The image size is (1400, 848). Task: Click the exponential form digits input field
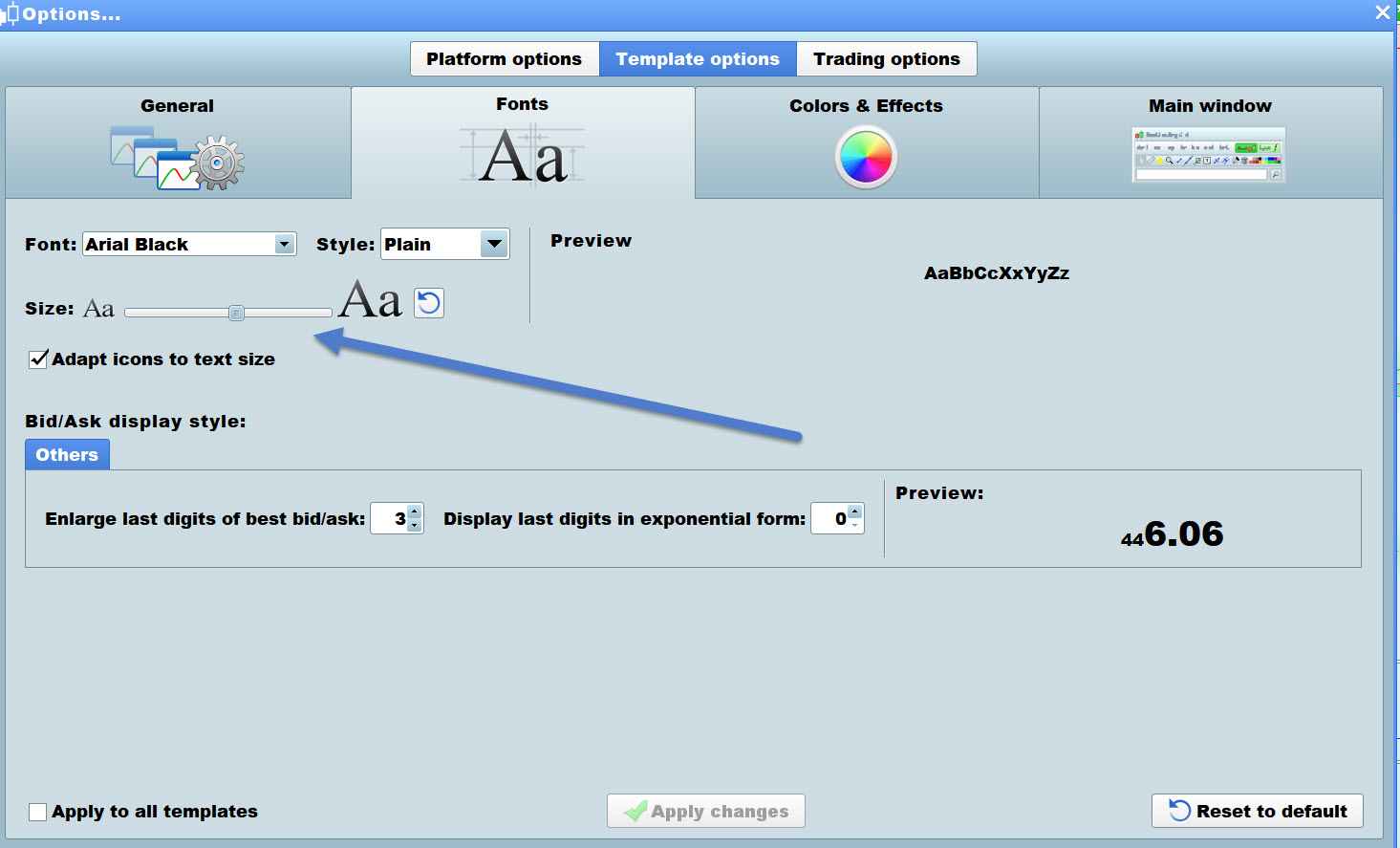829,518
